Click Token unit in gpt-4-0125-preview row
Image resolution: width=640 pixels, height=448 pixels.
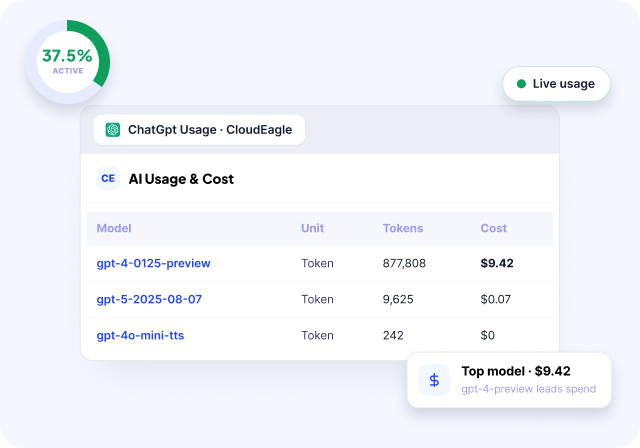coord(318,263)
